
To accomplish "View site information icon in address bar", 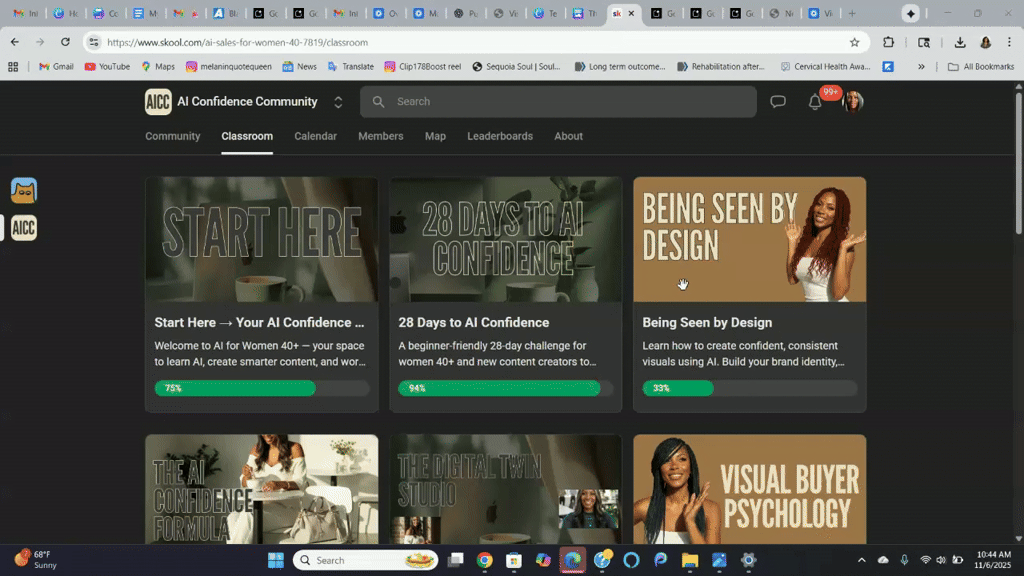I will pos(94,42).
